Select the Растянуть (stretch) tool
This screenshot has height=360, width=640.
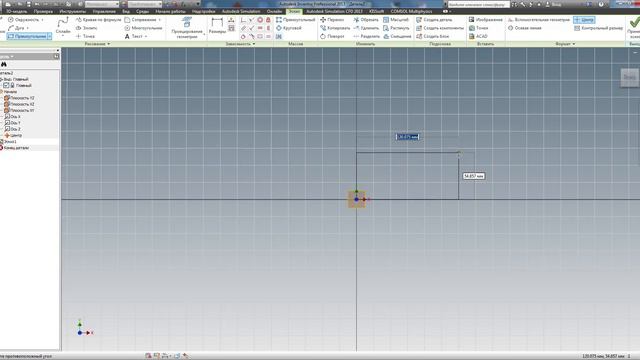[396, 28]
